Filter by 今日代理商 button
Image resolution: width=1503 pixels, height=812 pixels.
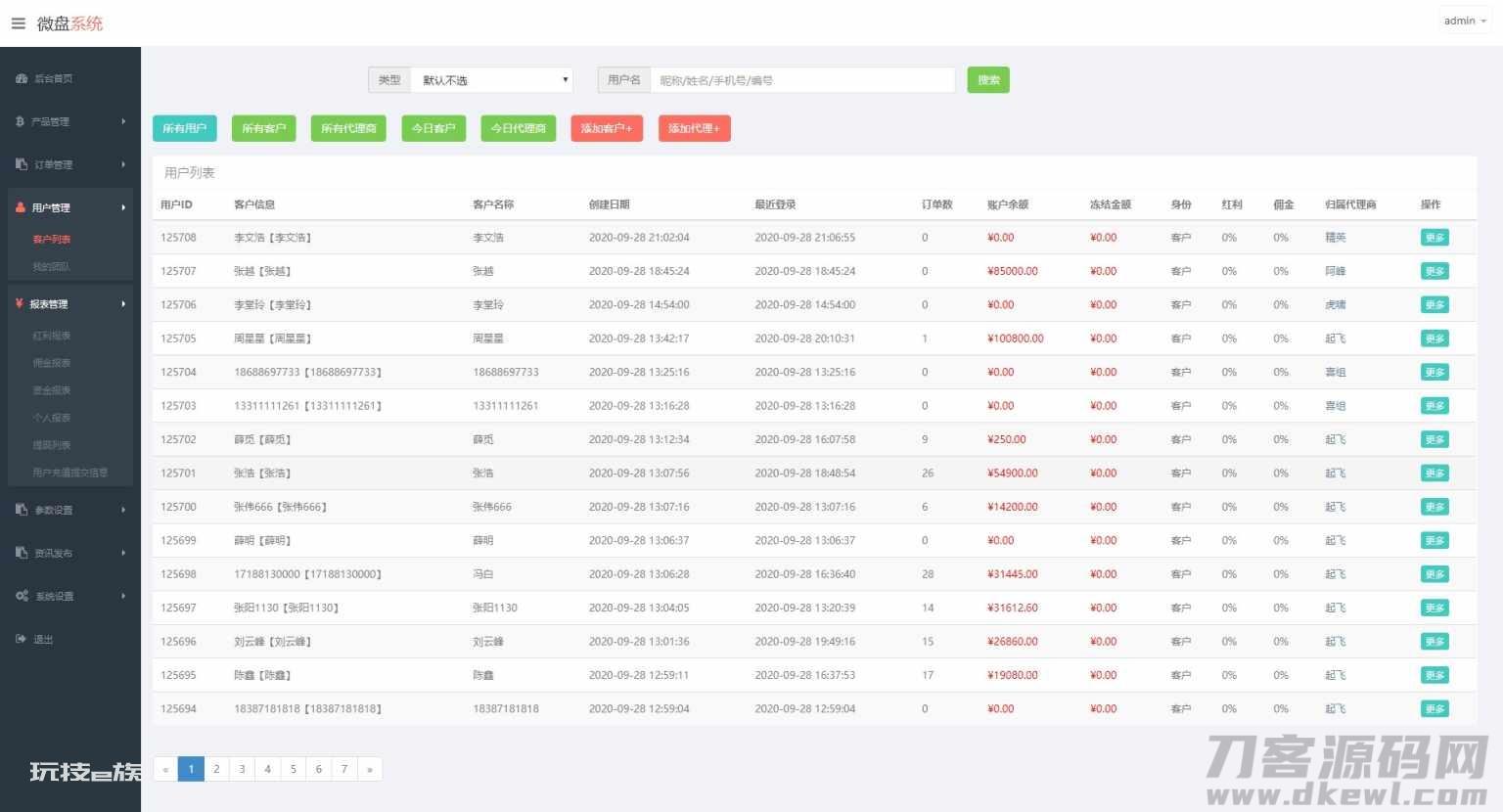[x=519, y=128]
